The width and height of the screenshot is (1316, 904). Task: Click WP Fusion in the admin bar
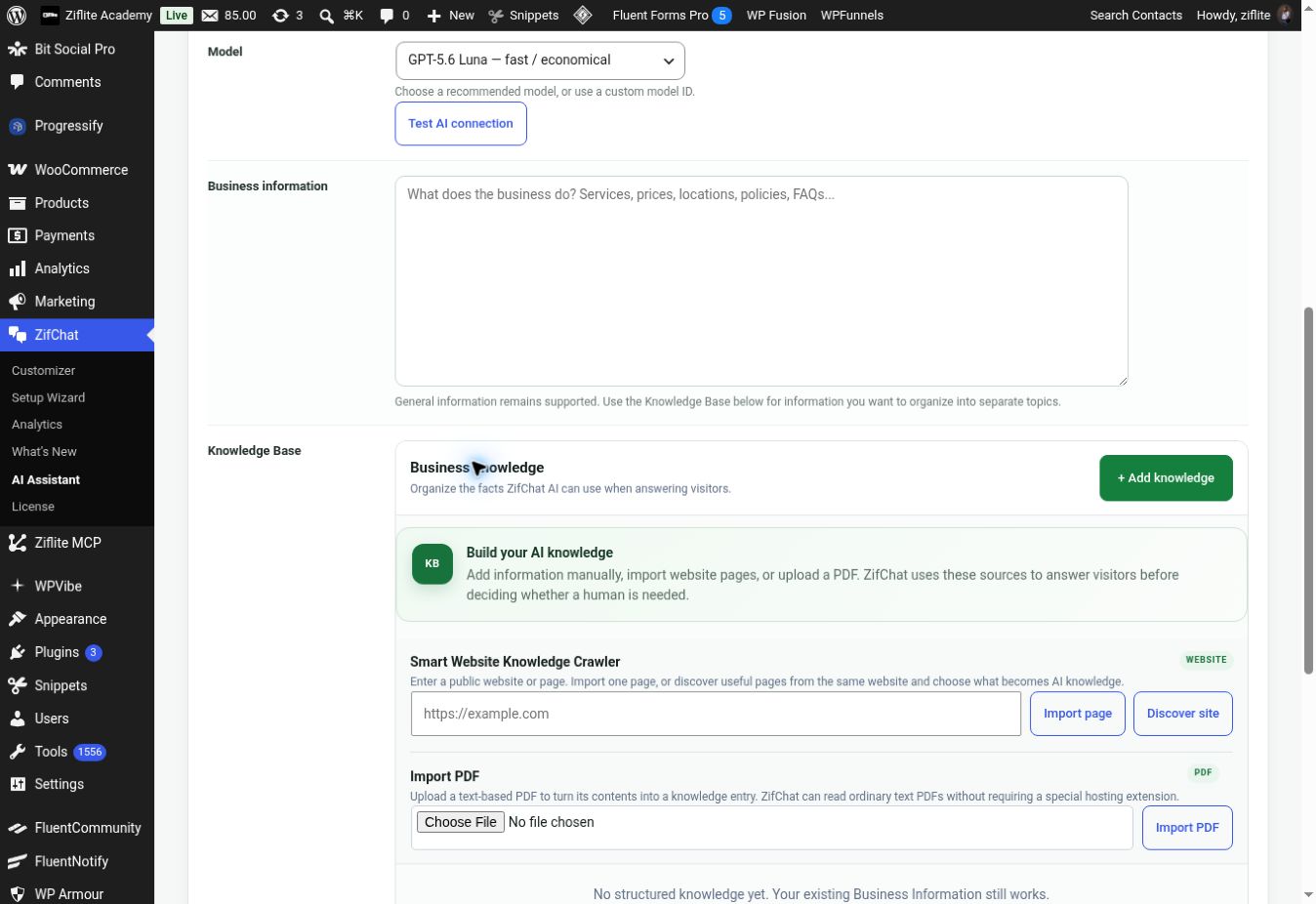click(x=776, y=15)
